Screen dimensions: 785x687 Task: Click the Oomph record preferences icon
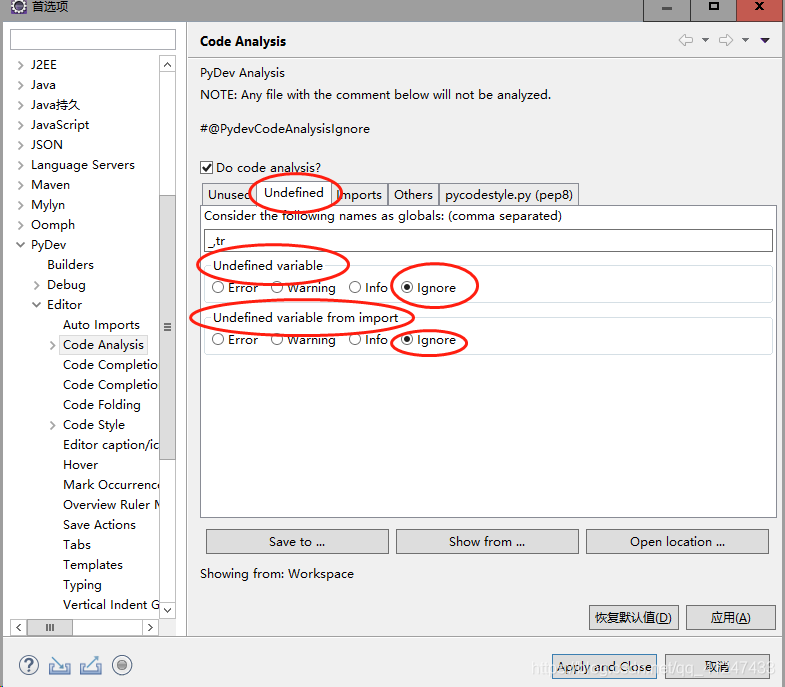click(x=122, y=665)
